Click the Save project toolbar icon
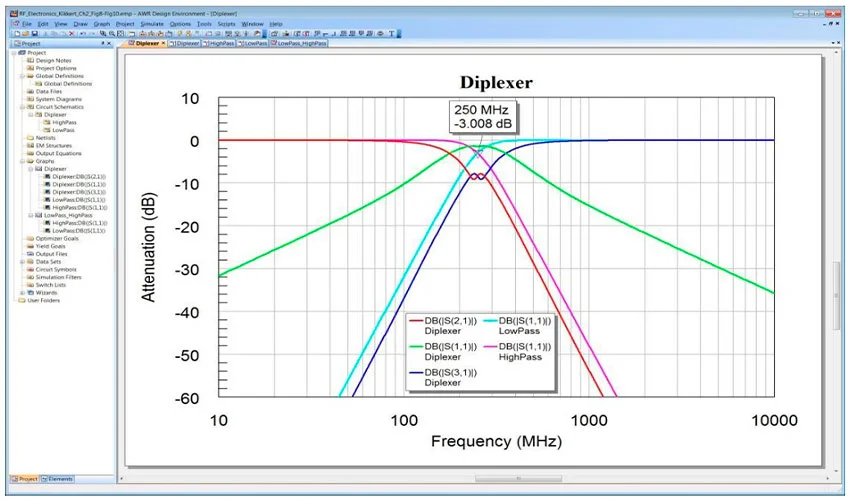The height and width of the screenshot is (500, 850). click(x=34, y=33)
